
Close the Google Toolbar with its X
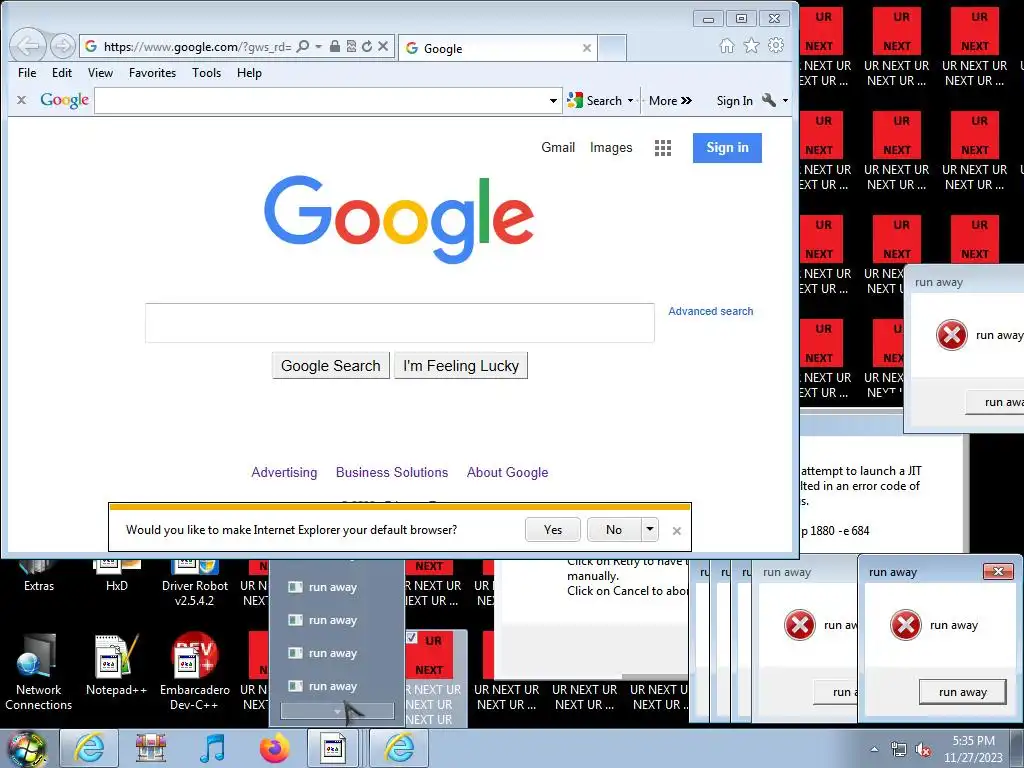click(22, 100)
